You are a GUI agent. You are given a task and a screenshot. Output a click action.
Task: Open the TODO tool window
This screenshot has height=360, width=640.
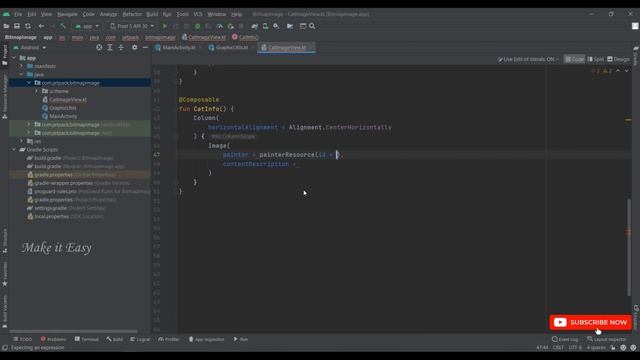click(x=22, y=339)
